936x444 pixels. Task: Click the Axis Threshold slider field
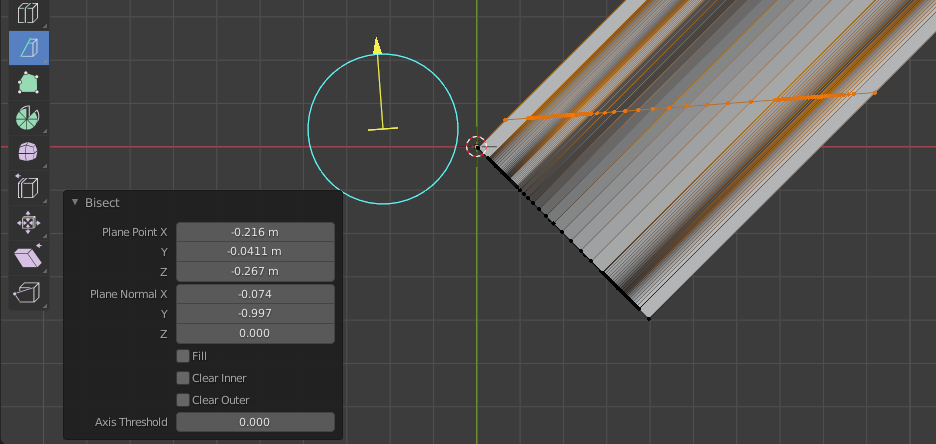pos(254,422)
